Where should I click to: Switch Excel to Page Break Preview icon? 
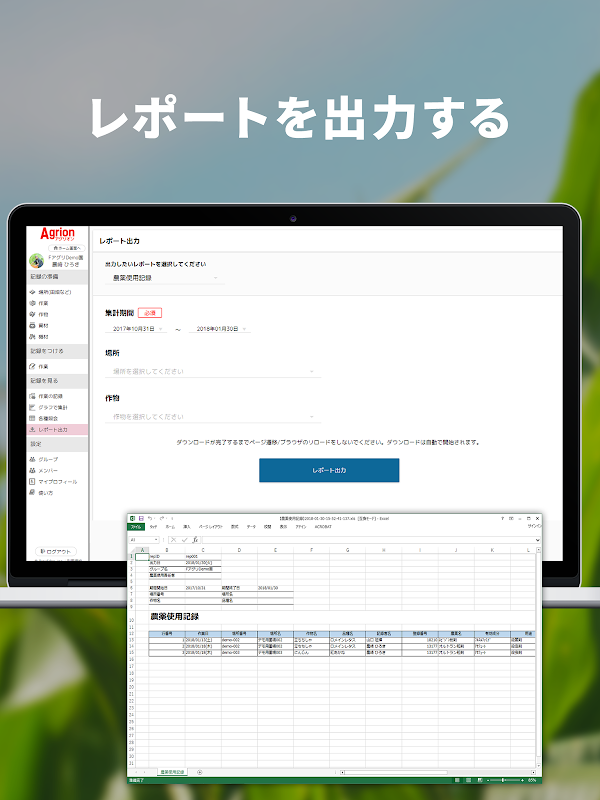pyautogui.click(x=479, y=781)
